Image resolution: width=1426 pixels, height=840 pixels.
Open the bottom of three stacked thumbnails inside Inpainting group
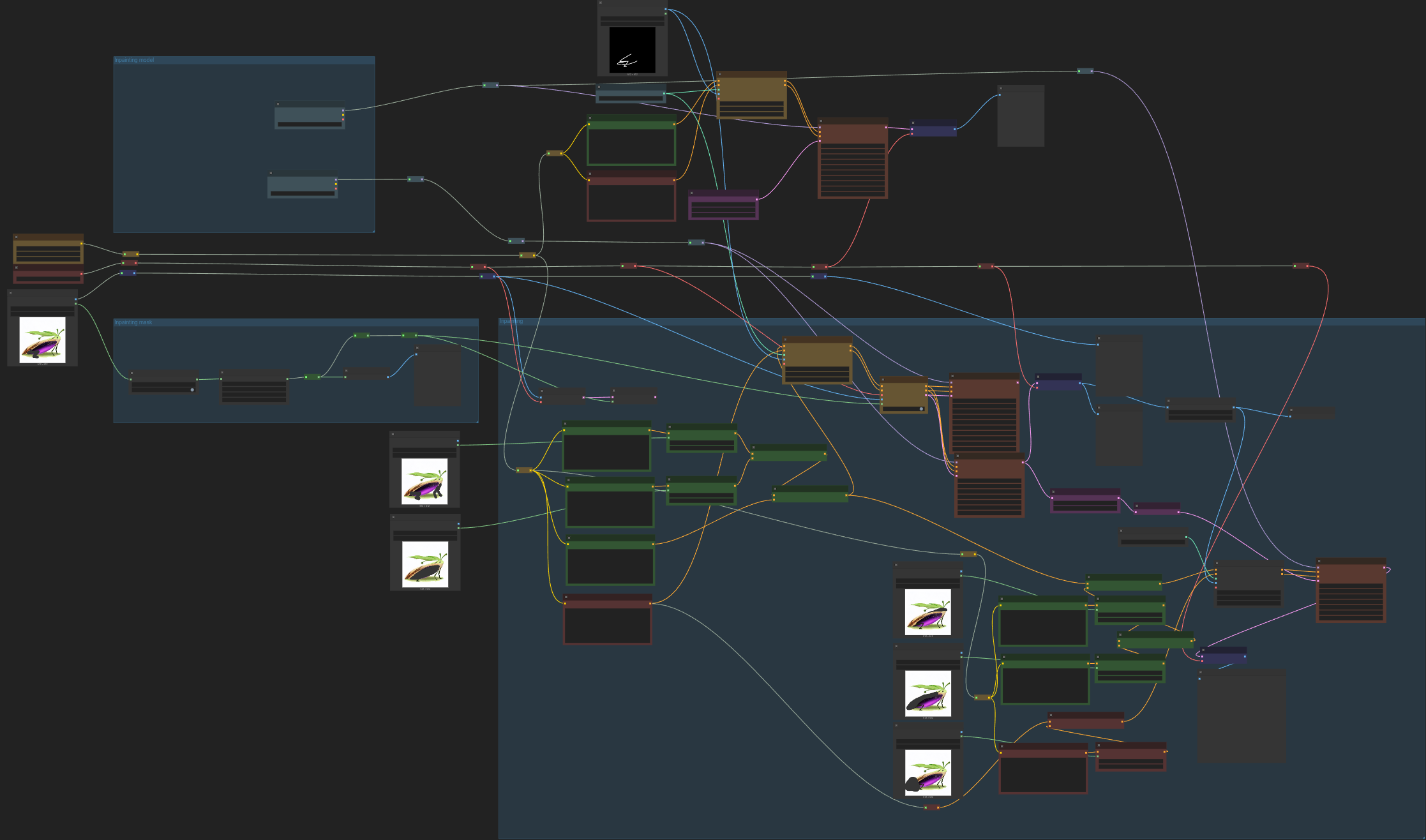pyautogui.click(x=927, y=772)
